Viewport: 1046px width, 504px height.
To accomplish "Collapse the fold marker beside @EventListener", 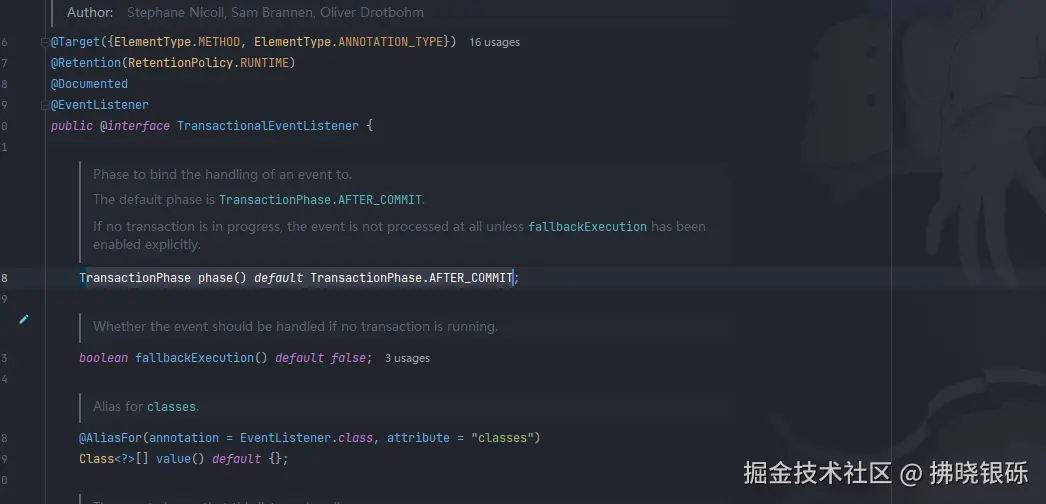I will pyautogui.click(x=45, y=105).
